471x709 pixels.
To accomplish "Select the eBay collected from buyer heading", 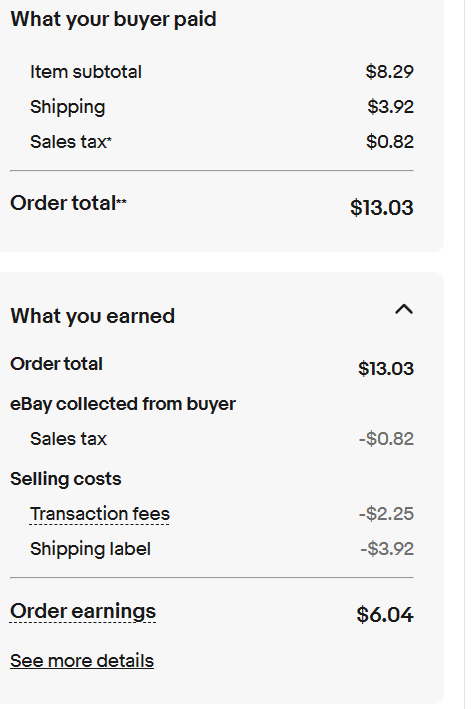I will 123,404.
